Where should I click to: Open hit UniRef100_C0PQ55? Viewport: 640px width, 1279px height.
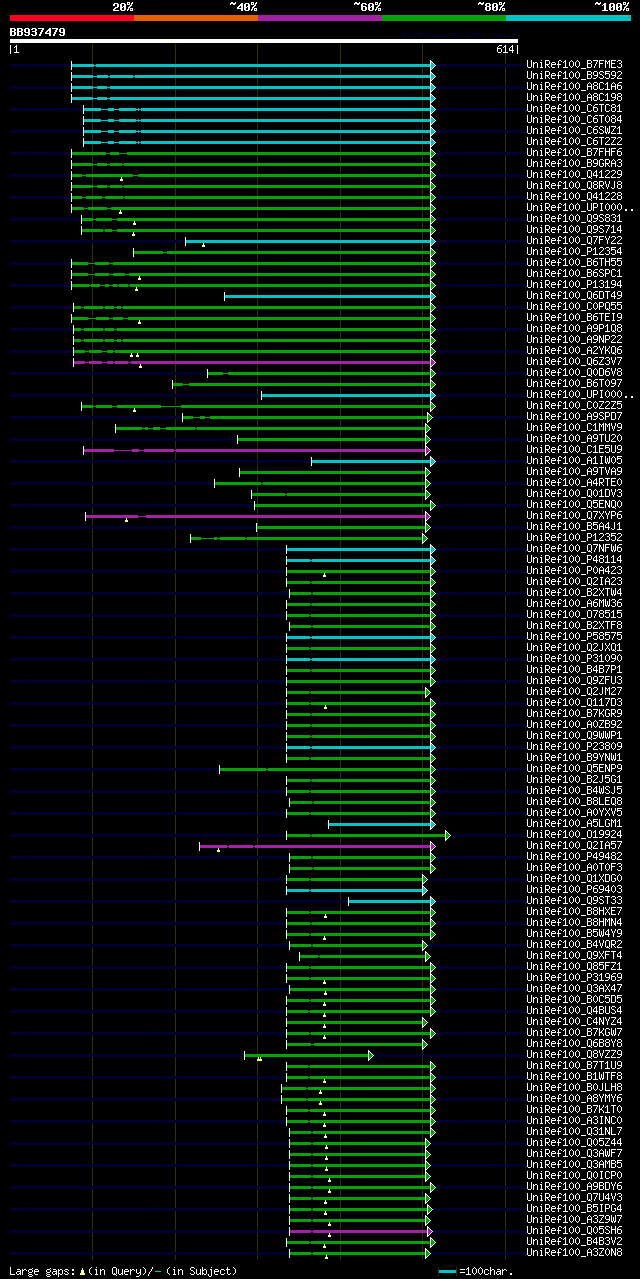point(574,307)
